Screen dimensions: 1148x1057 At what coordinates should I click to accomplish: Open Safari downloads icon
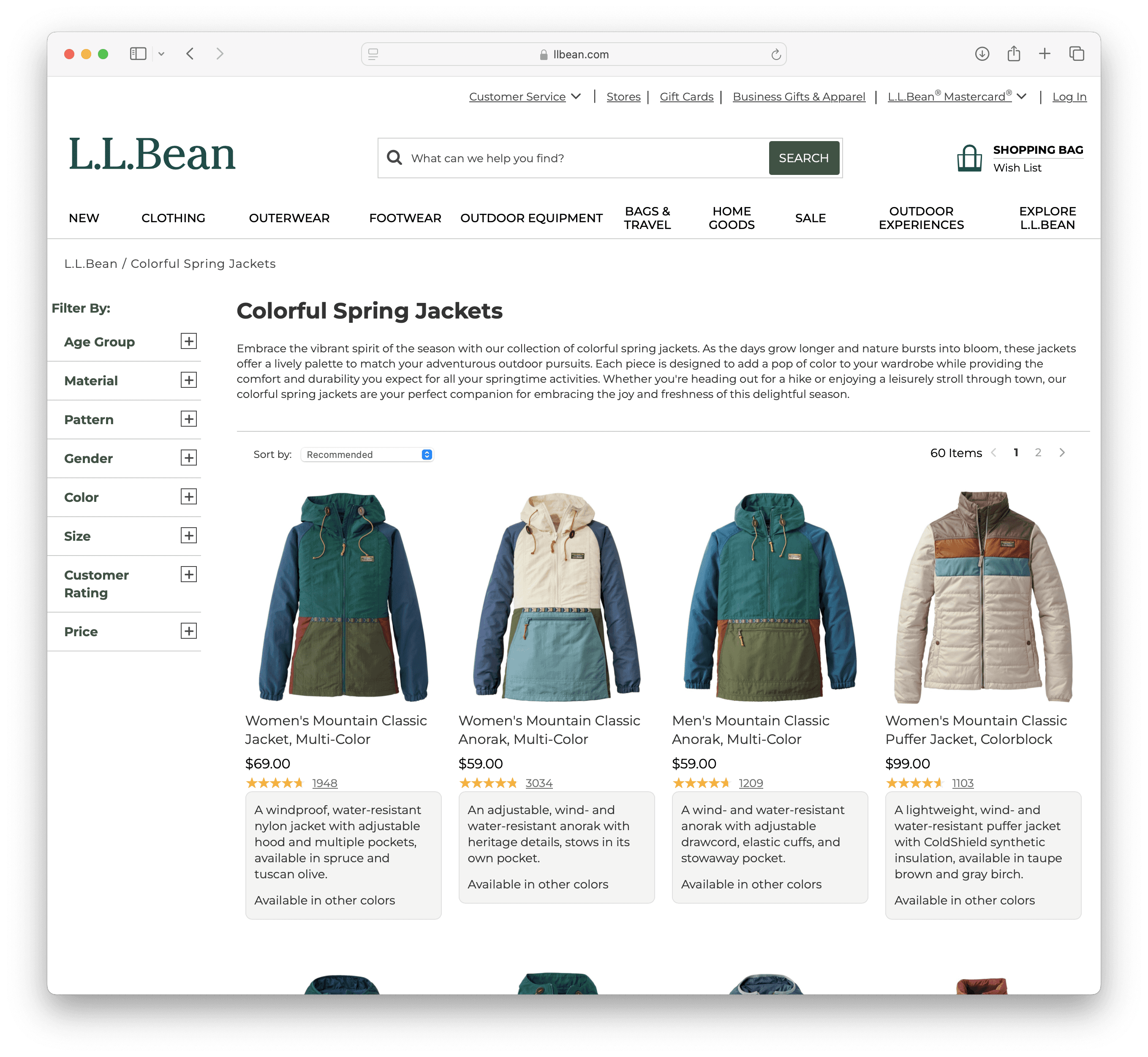[982, 54]
